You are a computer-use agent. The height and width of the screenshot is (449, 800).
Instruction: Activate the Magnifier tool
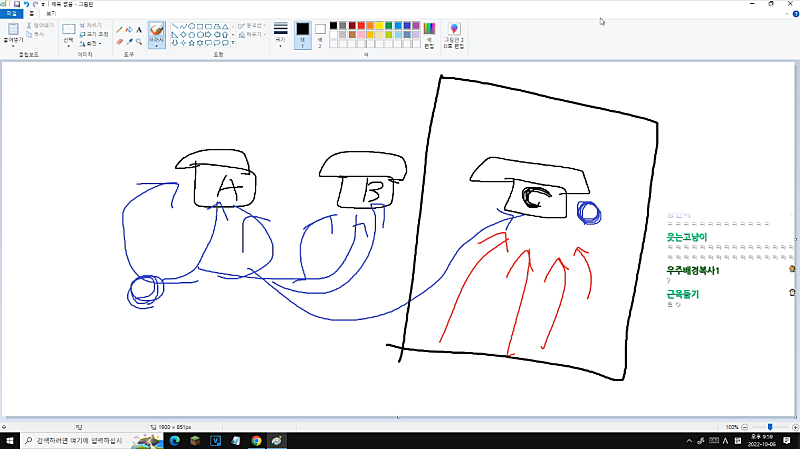[139, 42]
